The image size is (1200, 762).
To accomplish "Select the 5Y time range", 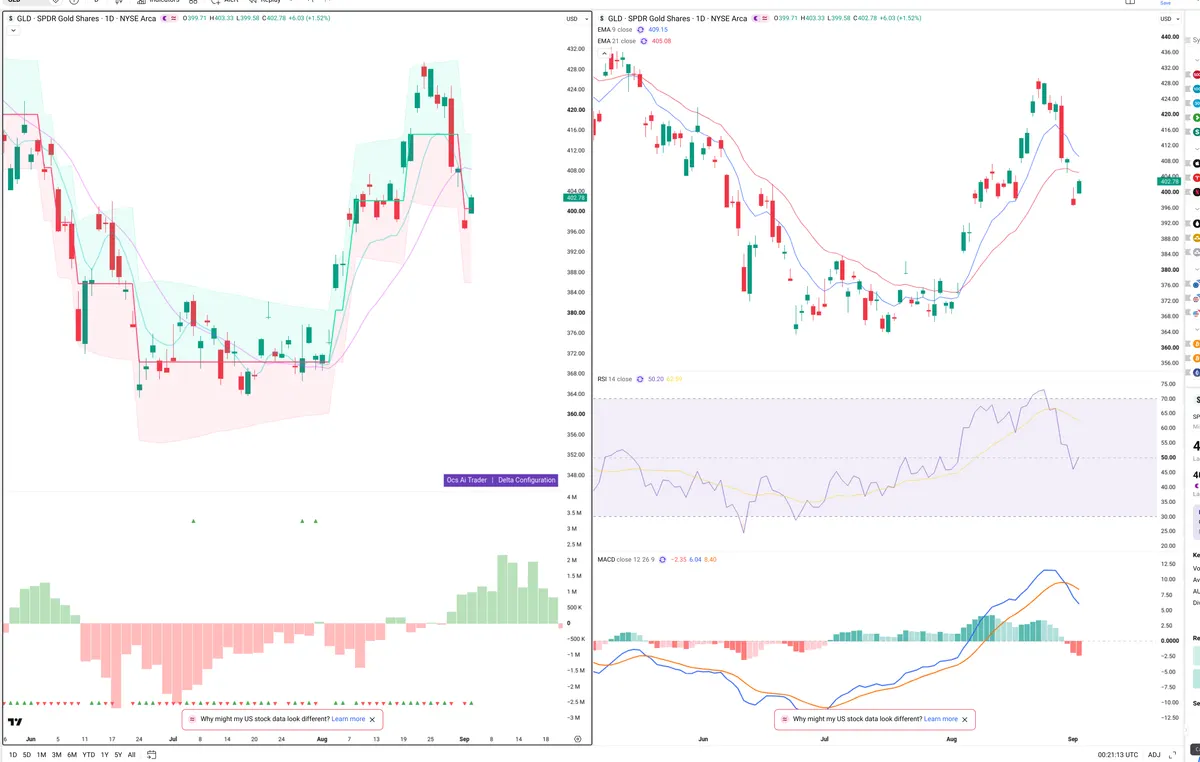I will tap(118, 755).
